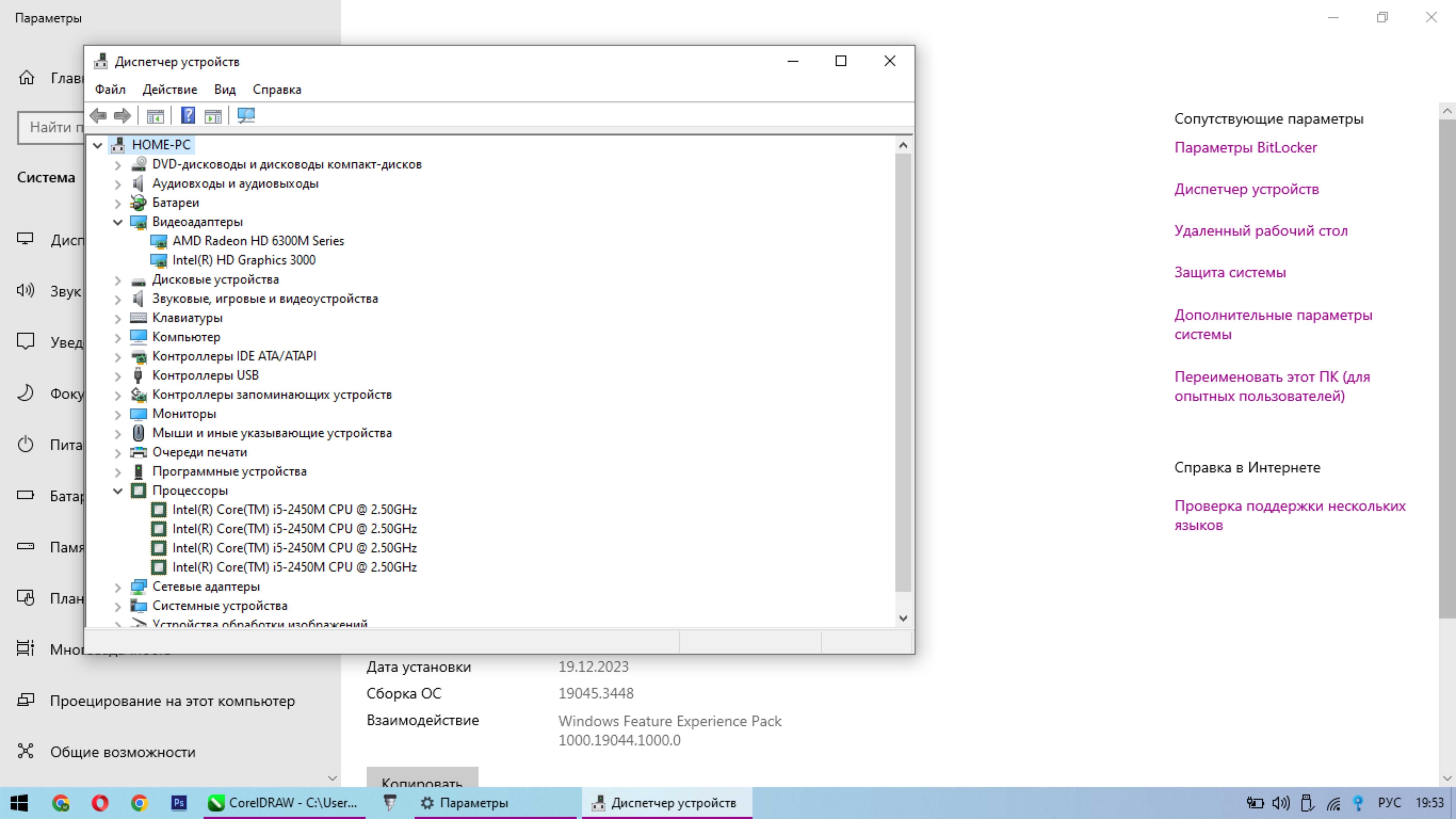
Task: Click the Звуковые, игровые и видеоустройства icon
Action: pyautogui.click(x=138, y=299)
